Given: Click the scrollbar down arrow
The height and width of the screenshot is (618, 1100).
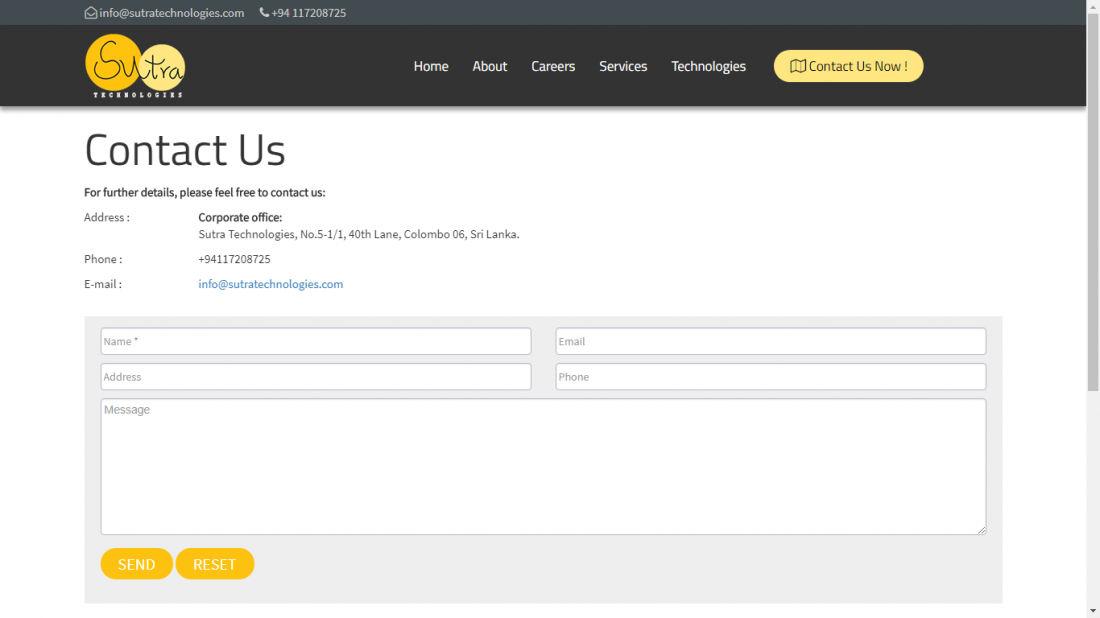Looking at the screenshot, I should pos(1093,612).
